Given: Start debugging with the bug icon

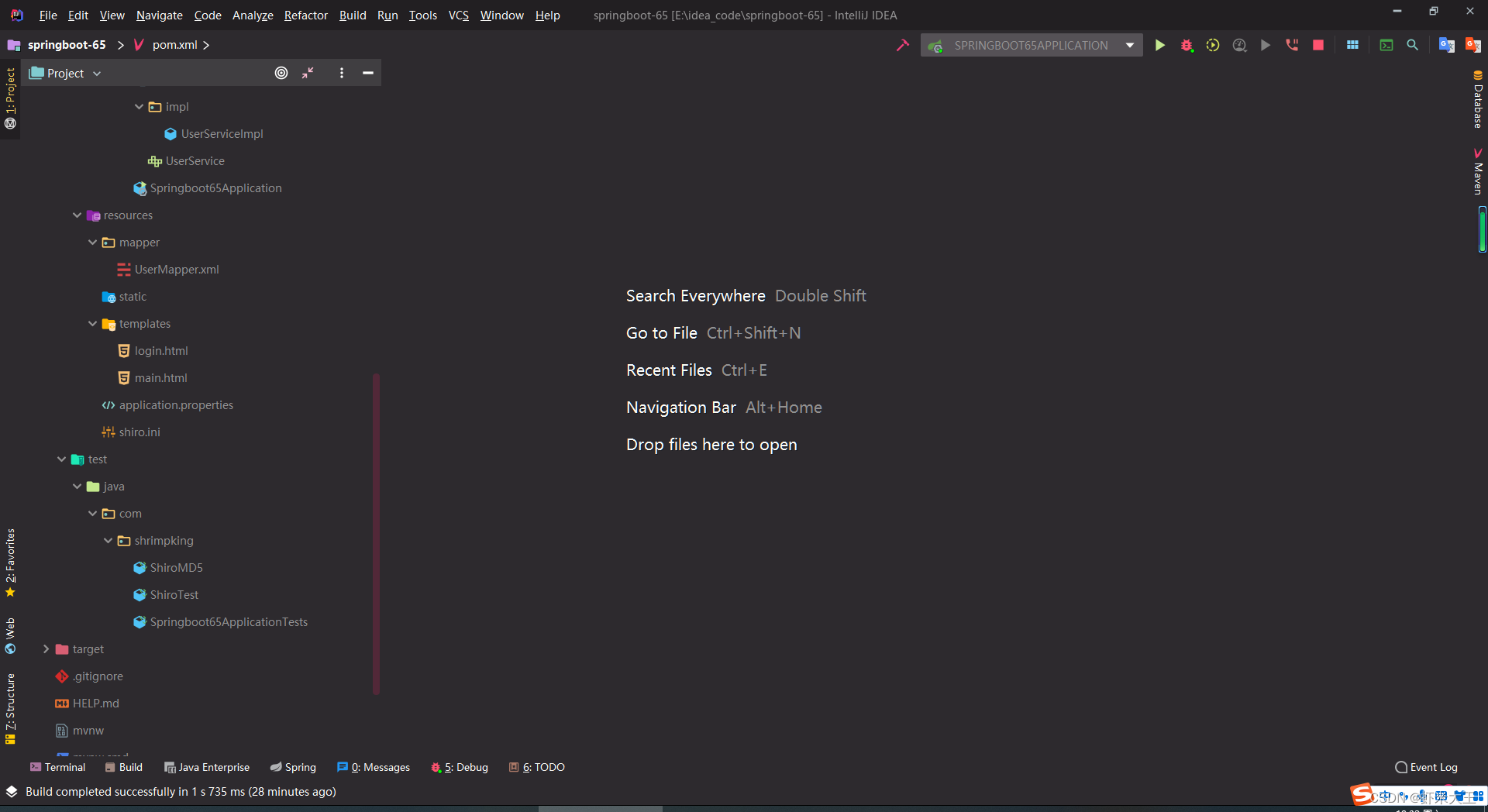Looking at the screenshot, I should (x=1187, y=45).
